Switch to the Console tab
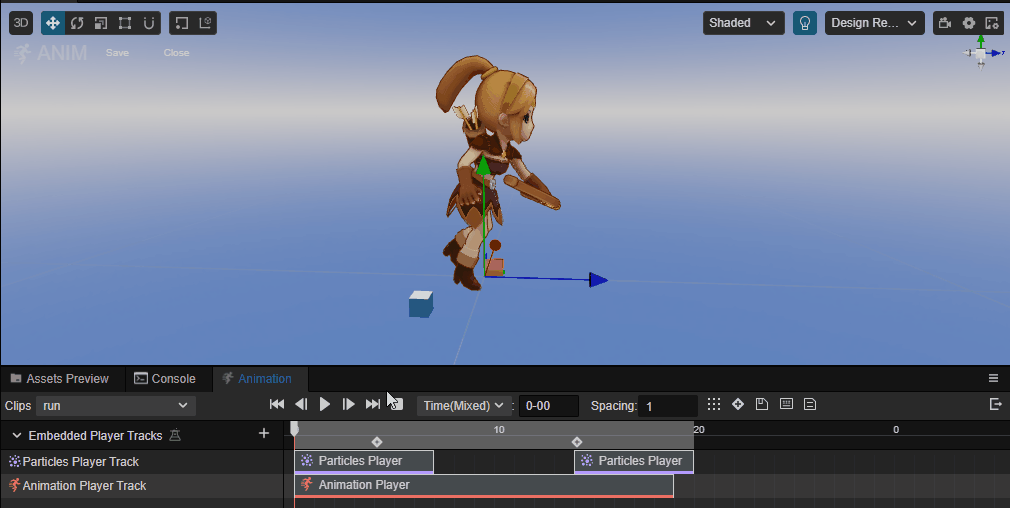The height and width of the screenshot is (508, 1010). 165,379
